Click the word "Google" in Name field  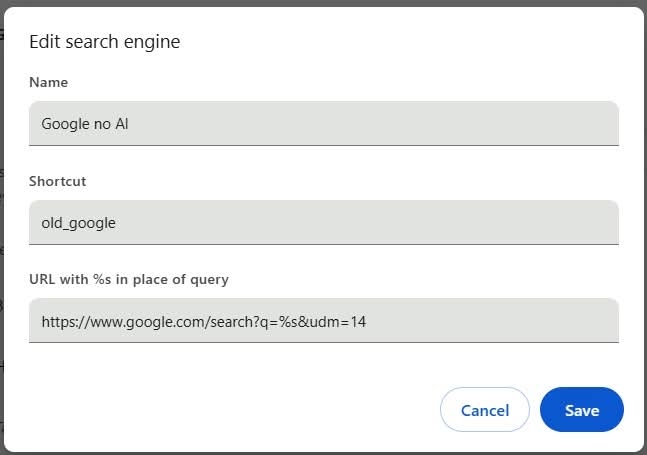[x=65, y=124]
